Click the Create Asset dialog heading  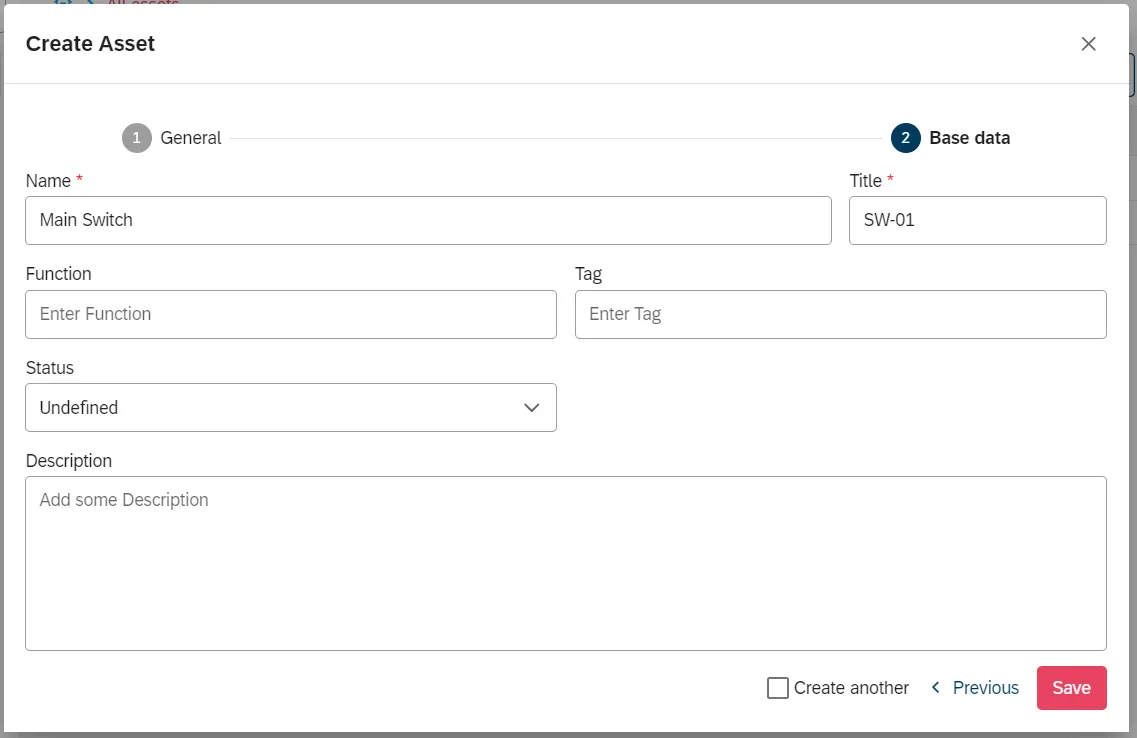(91, 43)
